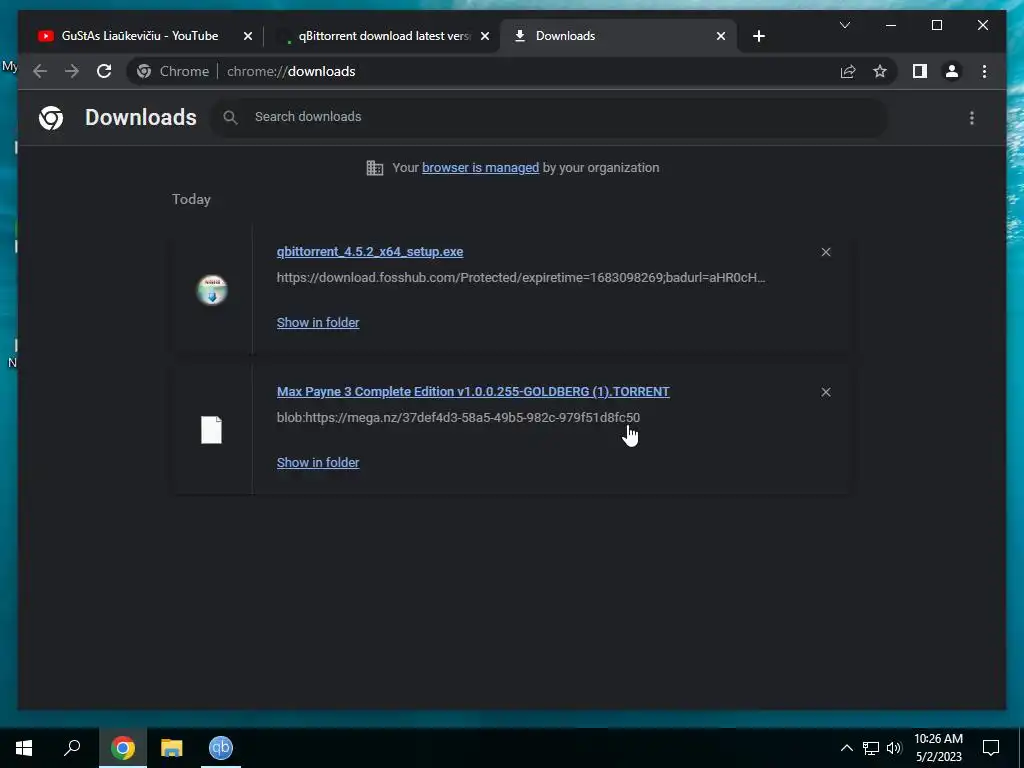Reload the Downloads page
Screen dimensions: 1024x768
[104, 71]
